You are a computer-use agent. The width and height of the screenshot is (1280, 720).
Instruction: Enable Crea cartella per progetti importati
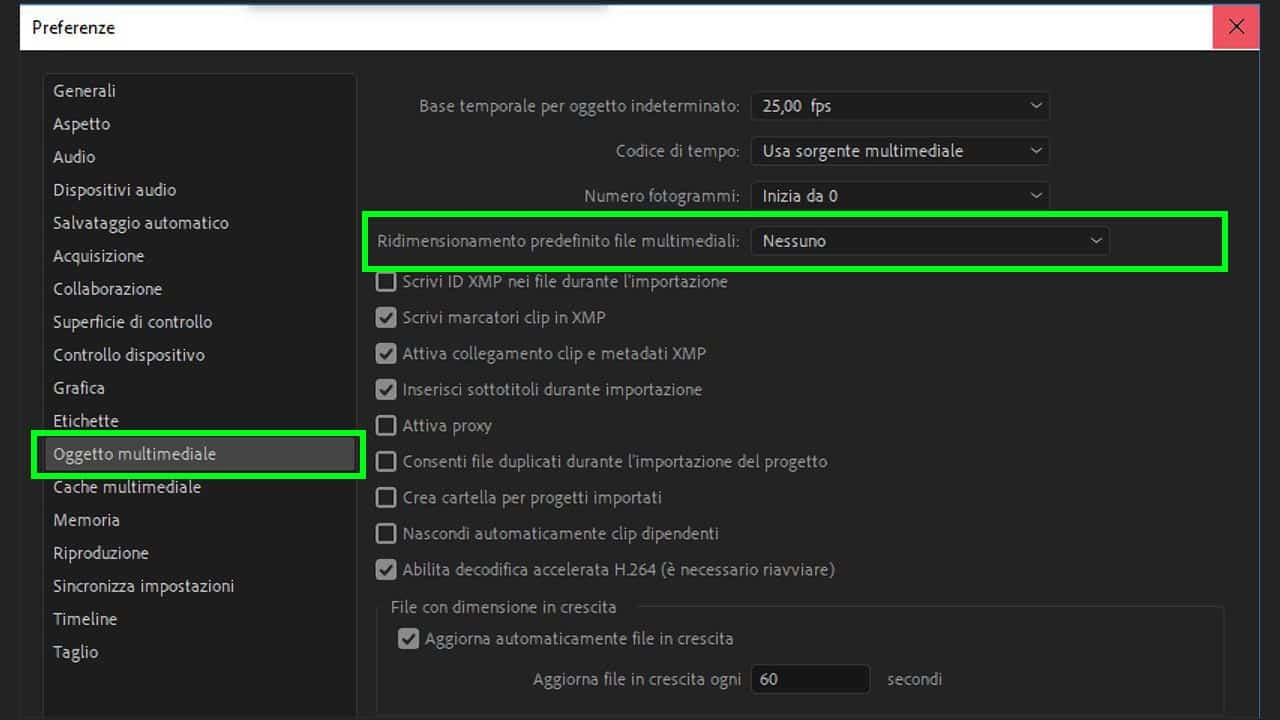(386, 498)
